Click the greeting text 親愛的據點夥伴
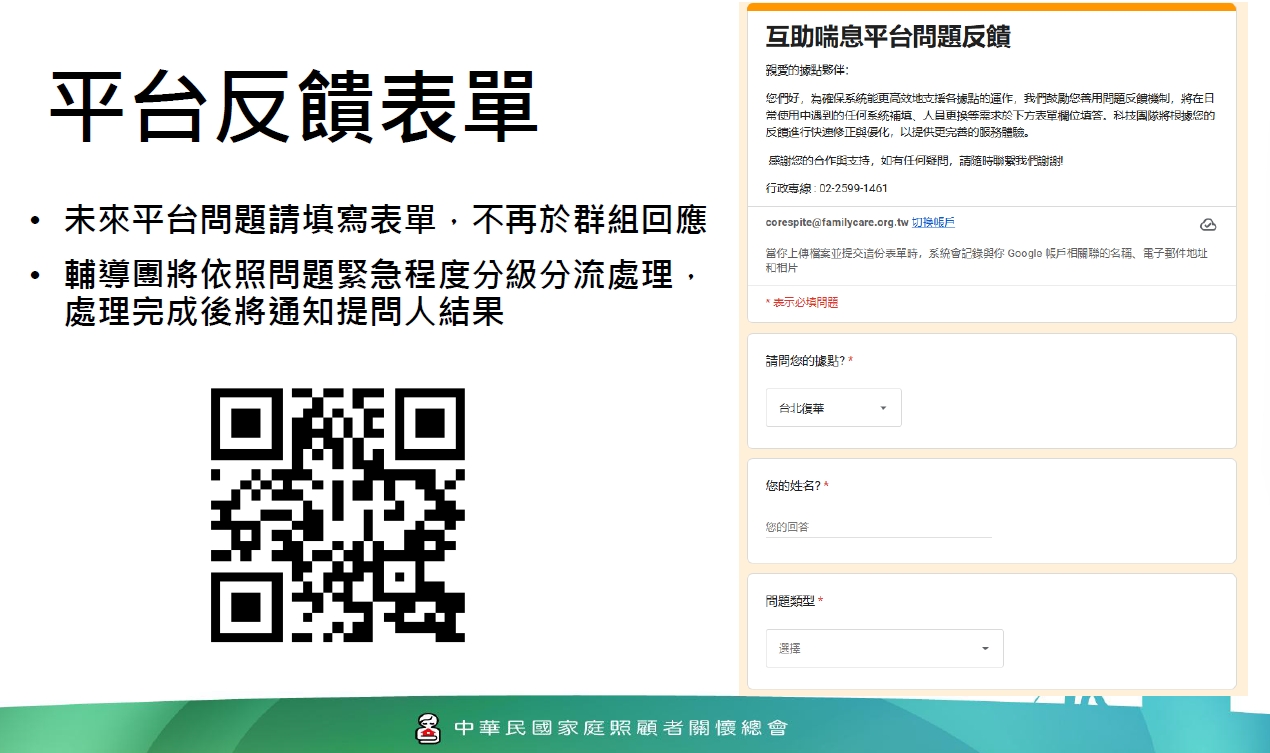Image resolution: width=1270 pixels, height=753 pixels. tap(807, 70)
